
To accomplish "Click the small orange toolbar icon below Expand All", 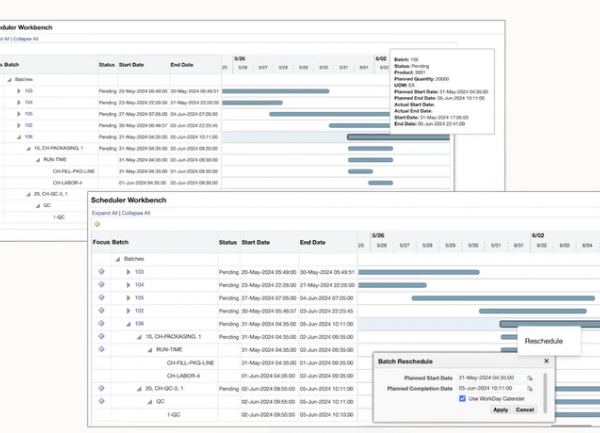I will [95, 223].
